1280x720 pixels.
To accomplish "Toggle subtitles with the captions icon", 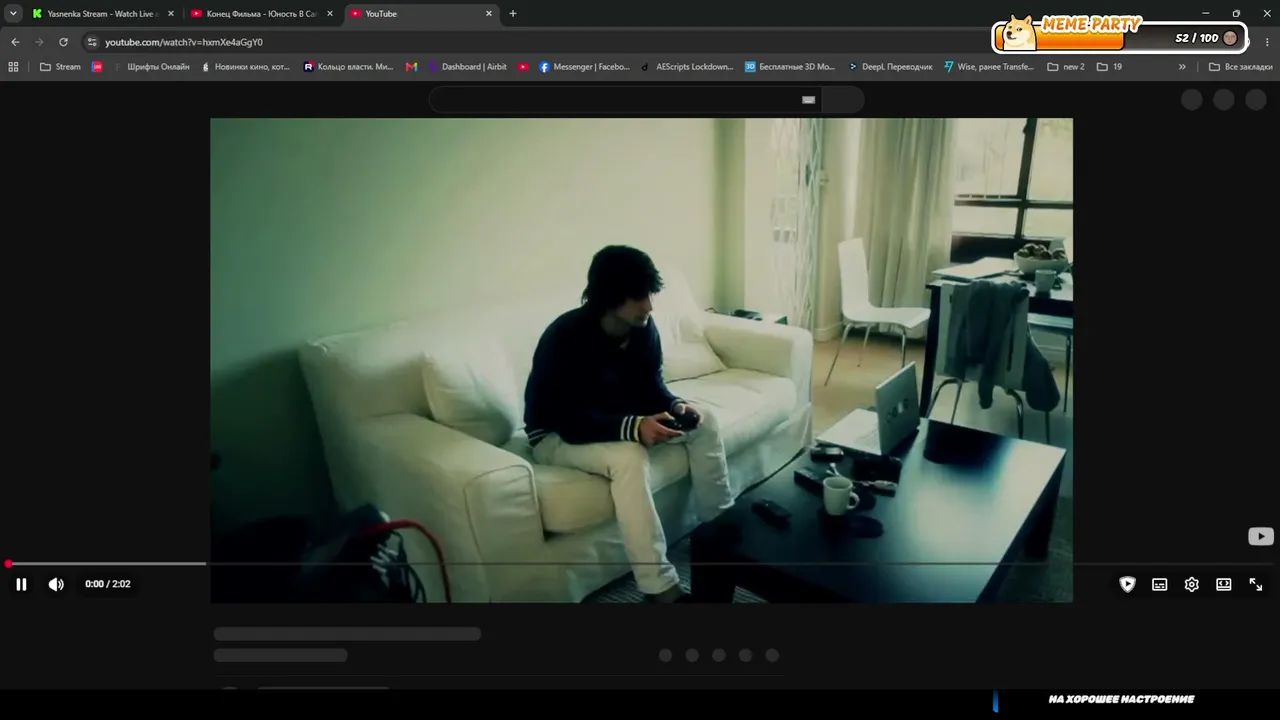I will [x=1160, y=584].
